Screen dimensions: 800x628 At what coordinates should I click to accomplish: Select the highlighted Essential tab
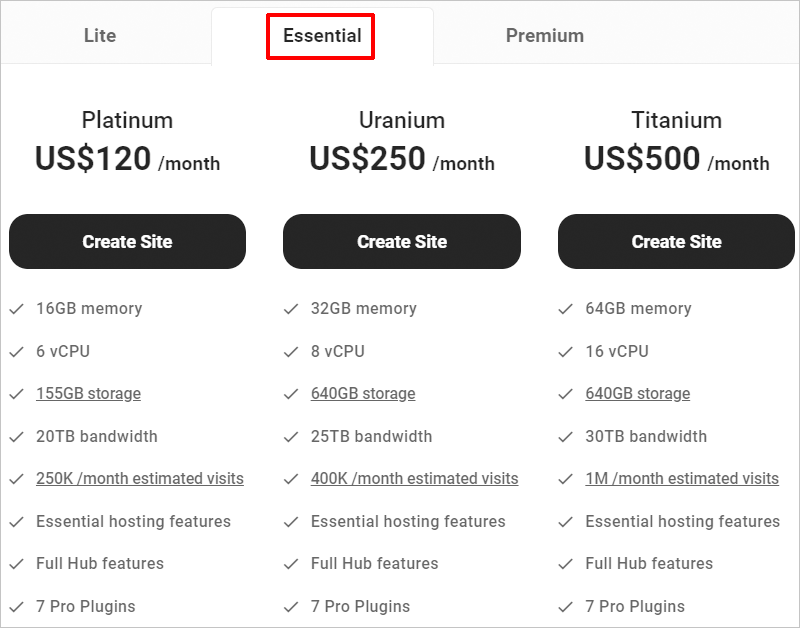point(320,35)
